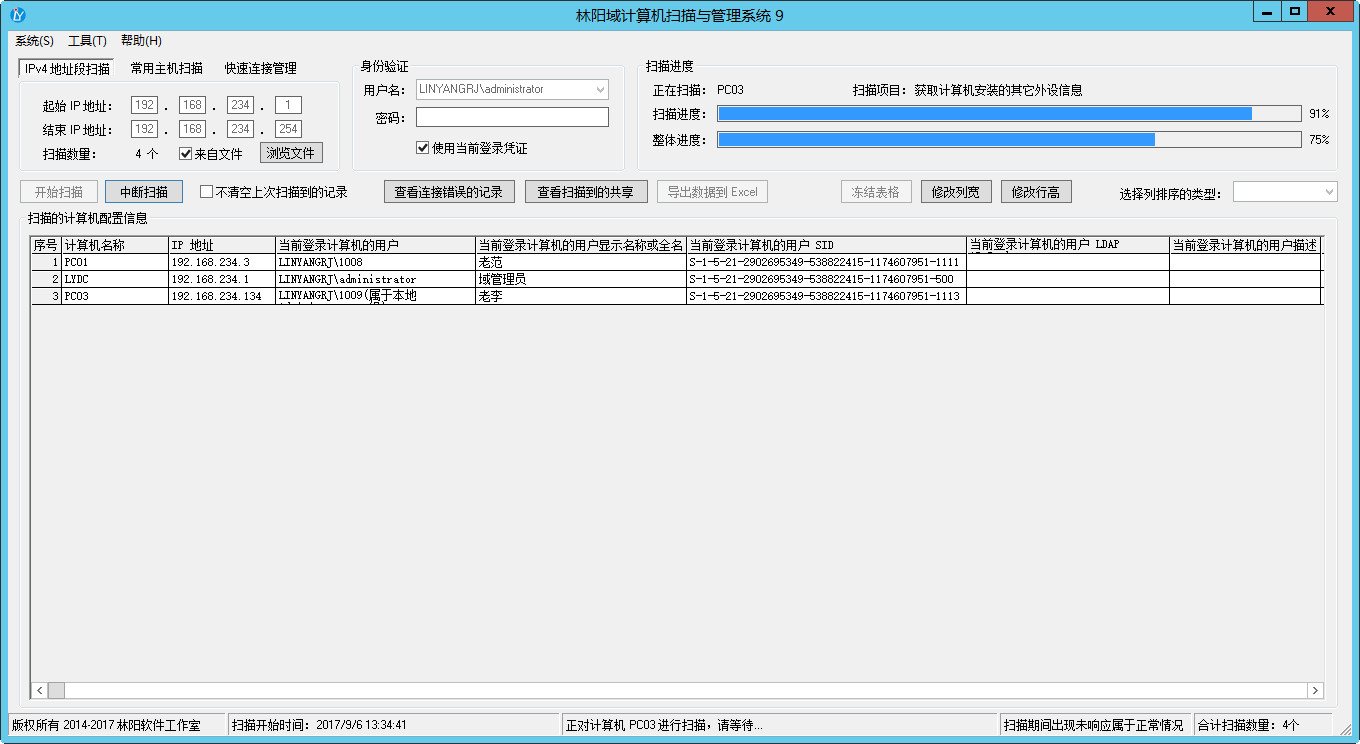Screen dimensions: 1360x744
Task: Click 扫描开始时间 status bar entry
Action: [392, 725]
